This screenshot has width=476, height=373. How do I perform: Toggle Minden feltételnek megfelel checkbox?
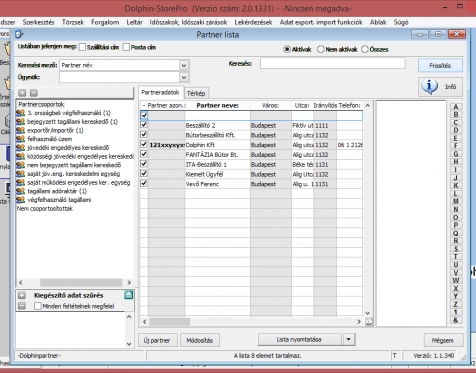coord(38,306)
